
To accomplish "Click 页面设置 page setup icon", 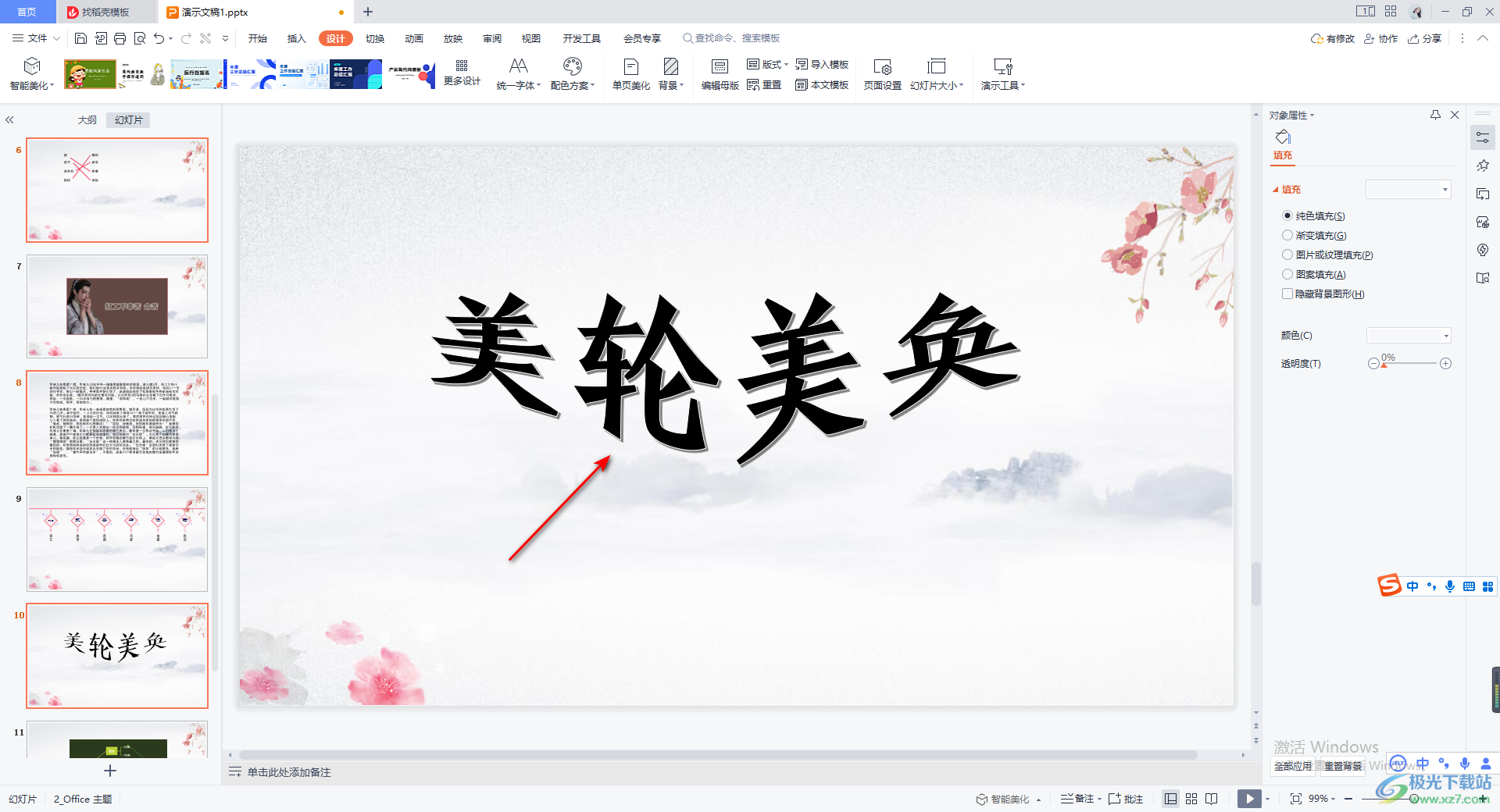I will point(883,74).
